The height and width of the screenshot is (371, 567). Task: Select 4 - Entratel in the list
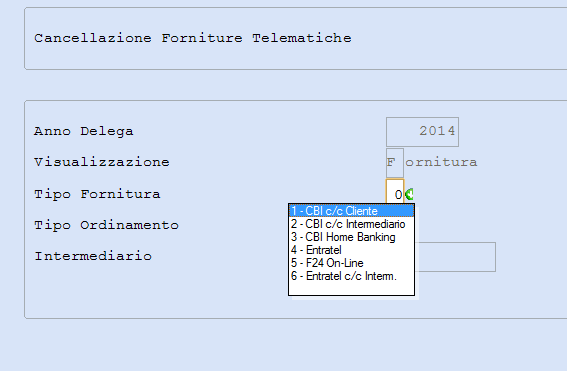(351, 250)
